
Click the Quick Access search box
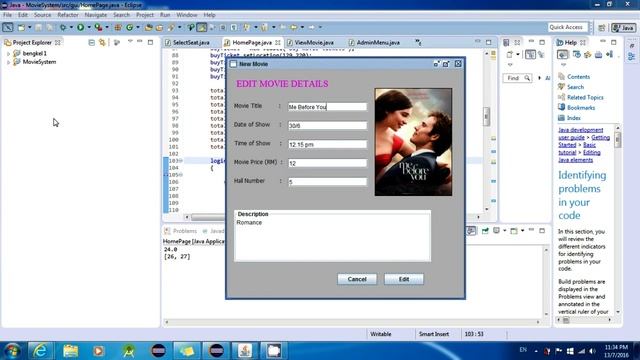568,27
